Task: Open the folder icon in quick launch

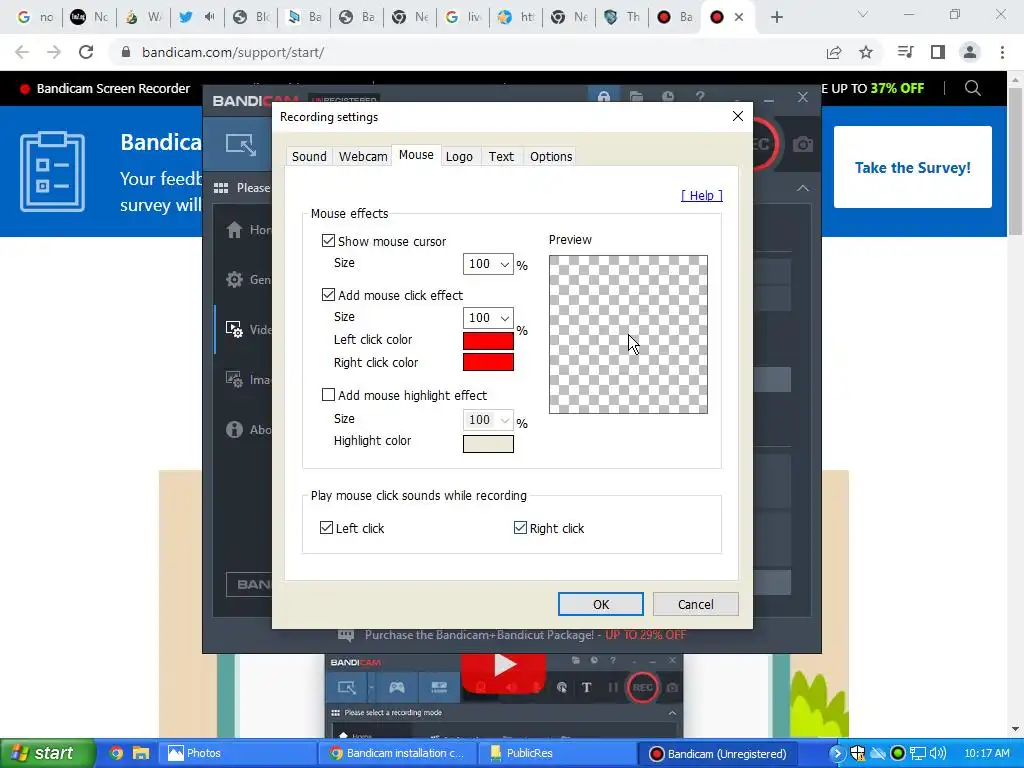Action: coord(141,753)
